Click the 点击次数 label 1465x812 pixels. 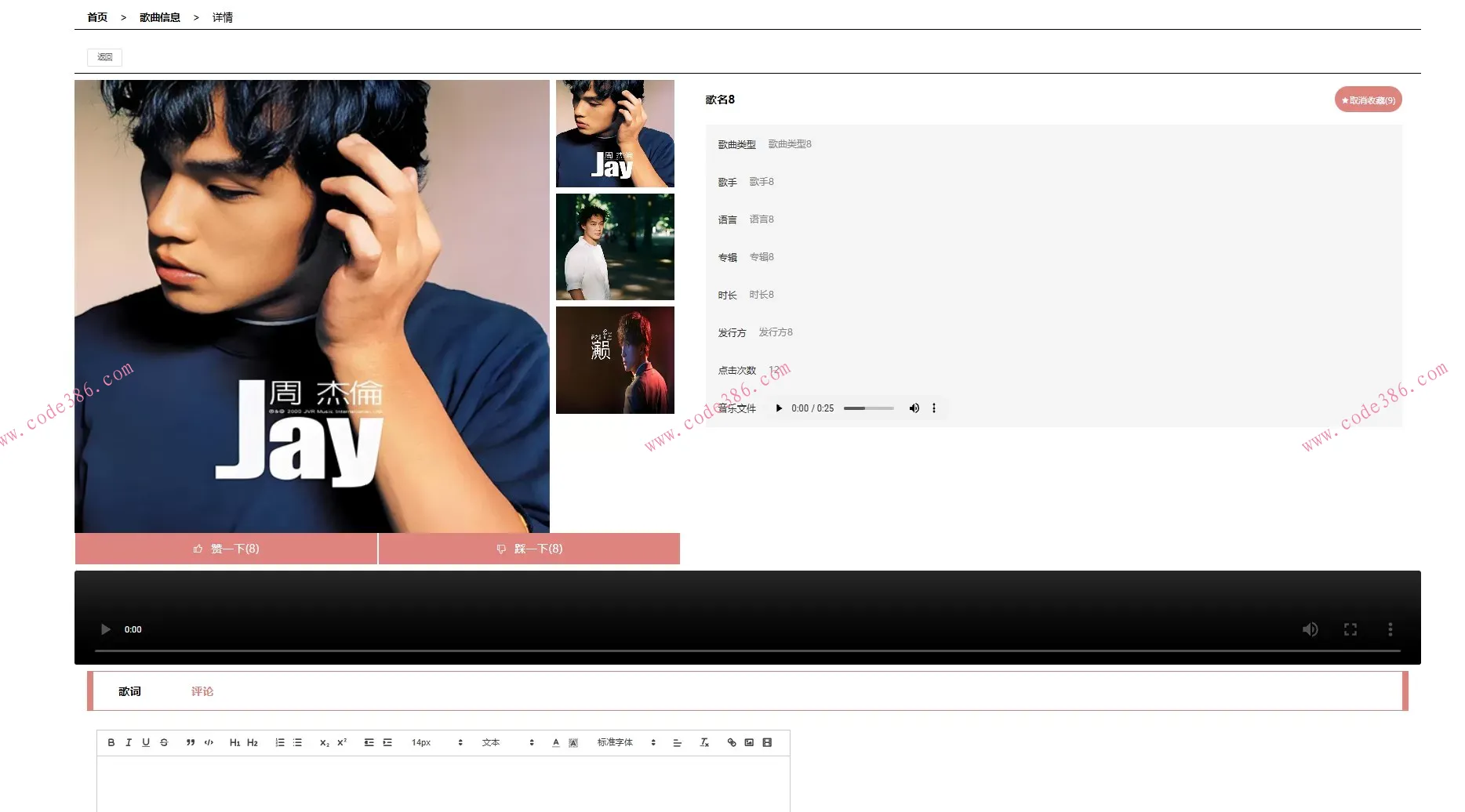pos(737,371)
